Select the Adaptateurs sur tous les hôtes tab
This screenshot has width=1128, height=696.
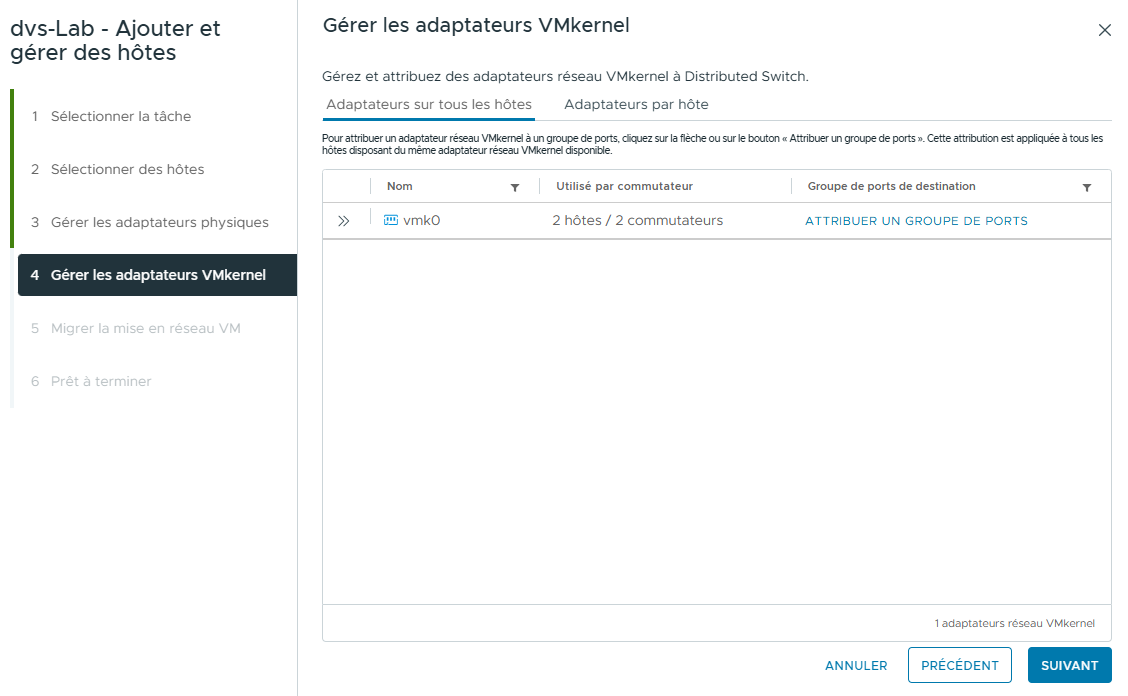point(428,104)
